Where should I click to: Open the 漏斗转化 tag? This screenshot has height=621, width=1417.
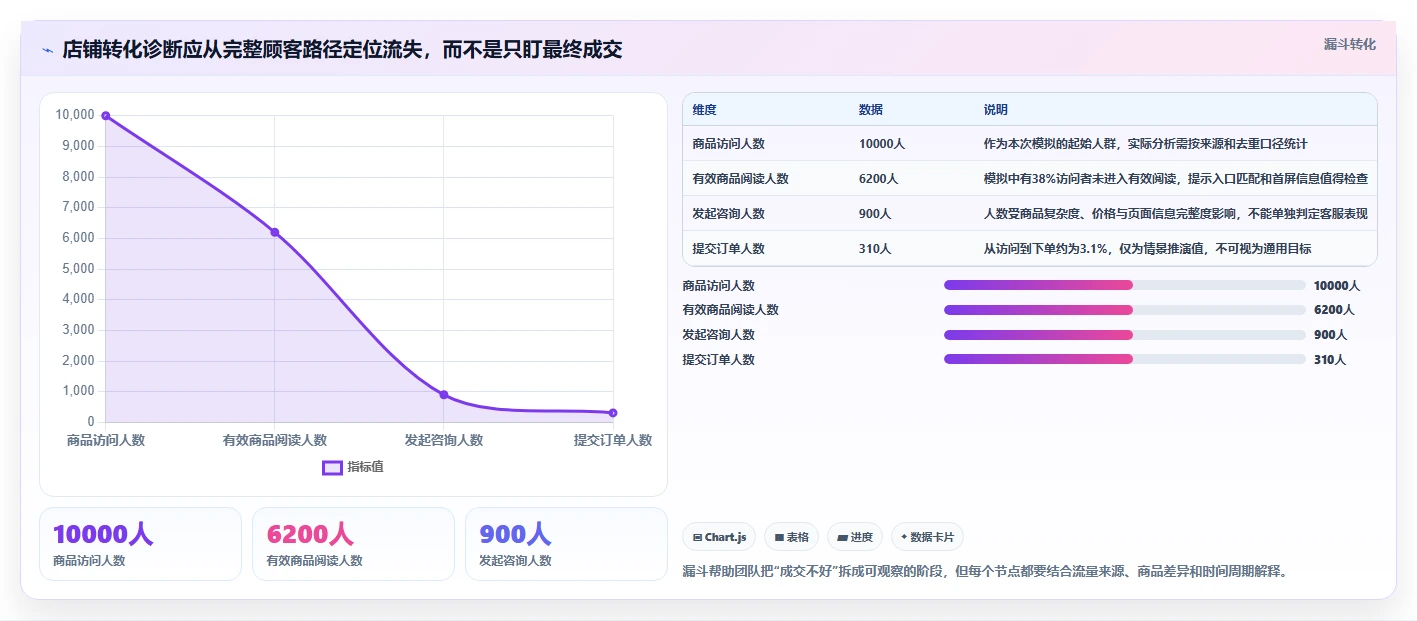(x=1349, y=45)
